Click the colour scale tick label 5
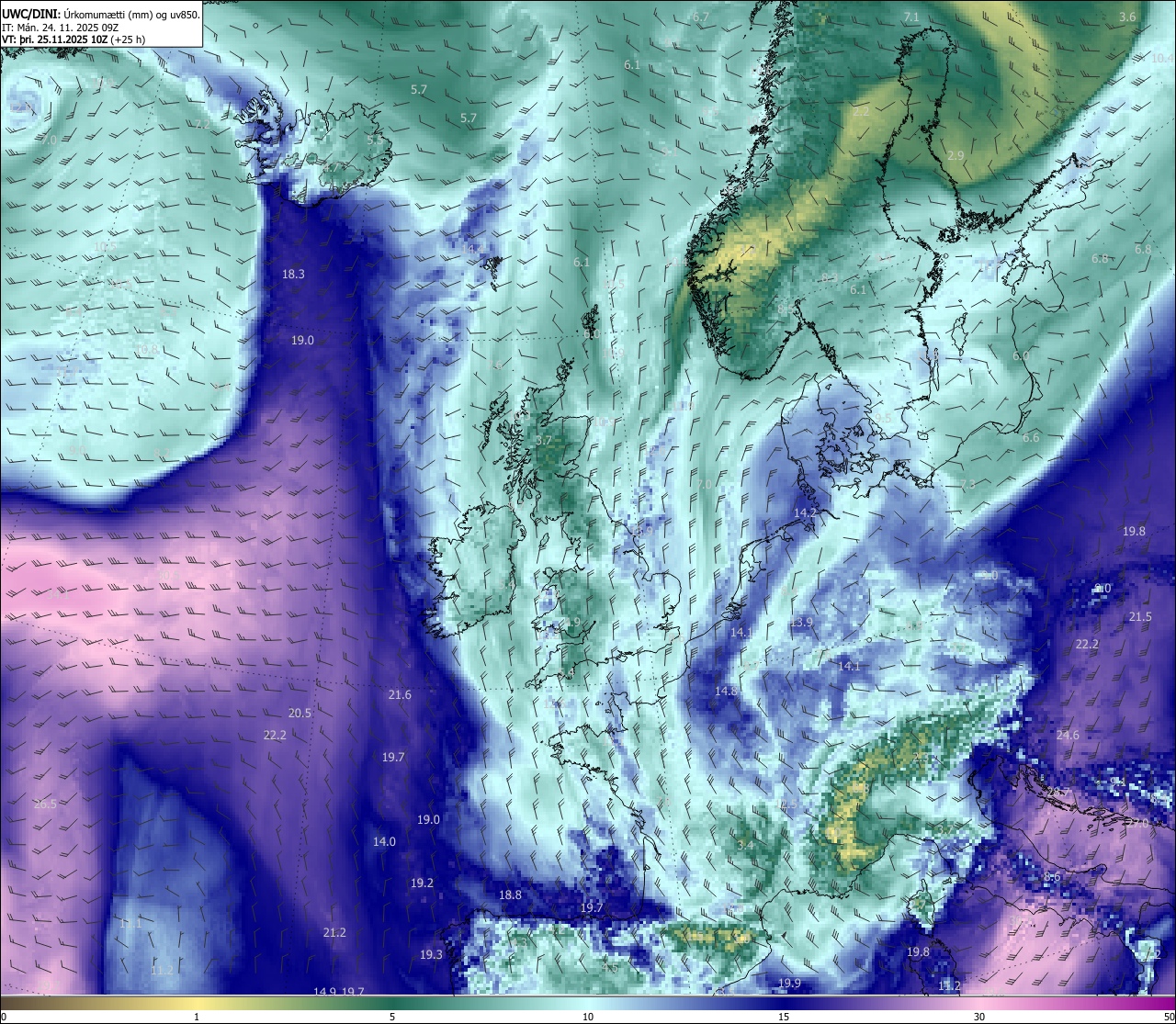This screenshot has height=1024, width=1176. (392, 1017)
